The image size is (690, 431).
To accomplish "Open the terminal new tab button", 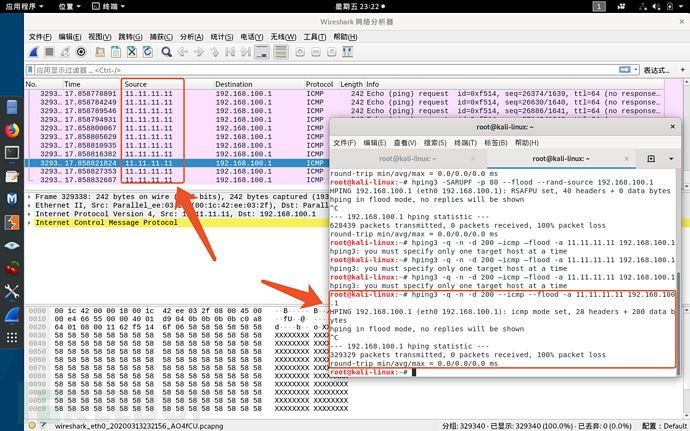I will click(x=651, y=158).
